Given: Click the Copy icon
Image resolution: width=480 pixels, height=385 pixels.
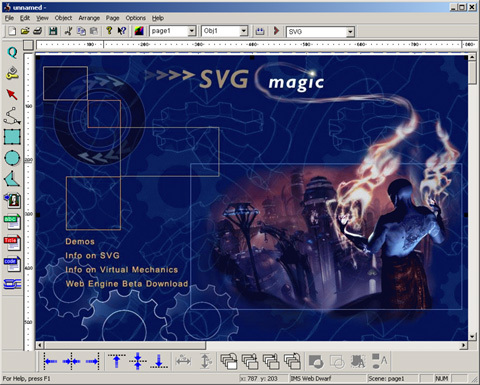Looking at the screenshot, I should pyautogui.click(x=81, y=31).
